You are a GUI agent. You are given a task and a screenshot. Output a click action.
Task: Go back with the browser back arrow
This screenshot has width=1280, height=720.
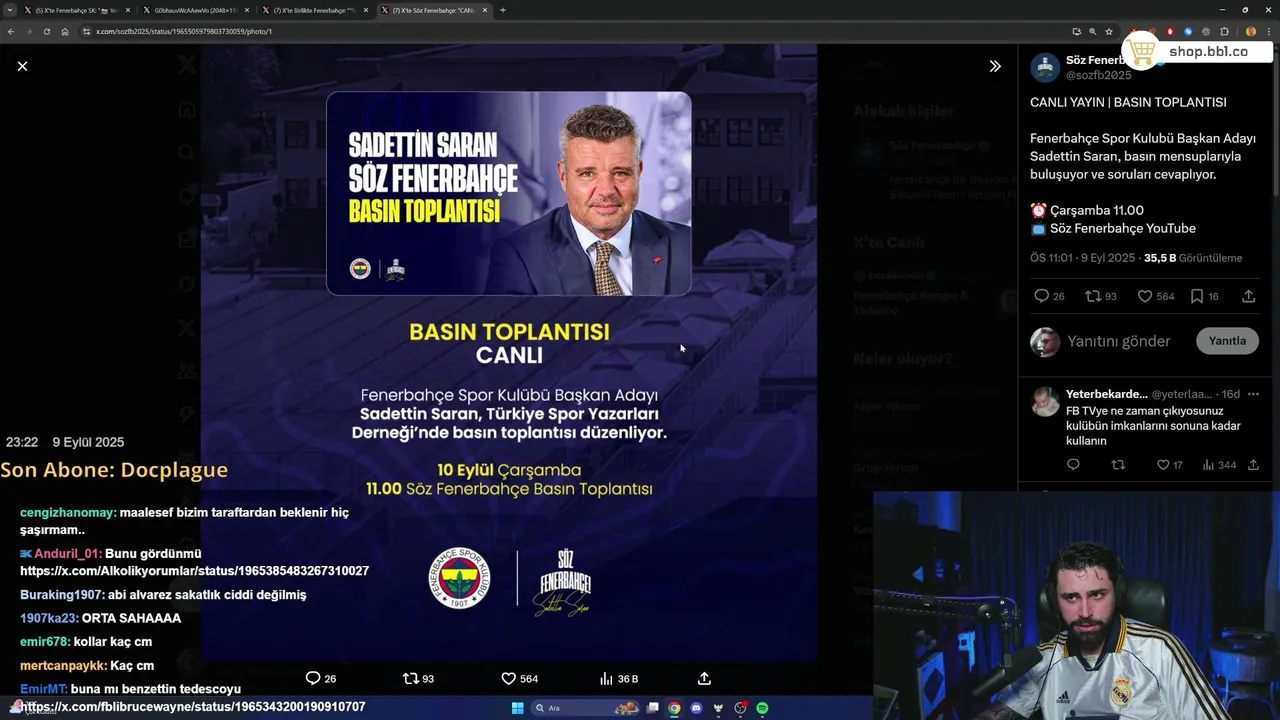click(10, 31)
